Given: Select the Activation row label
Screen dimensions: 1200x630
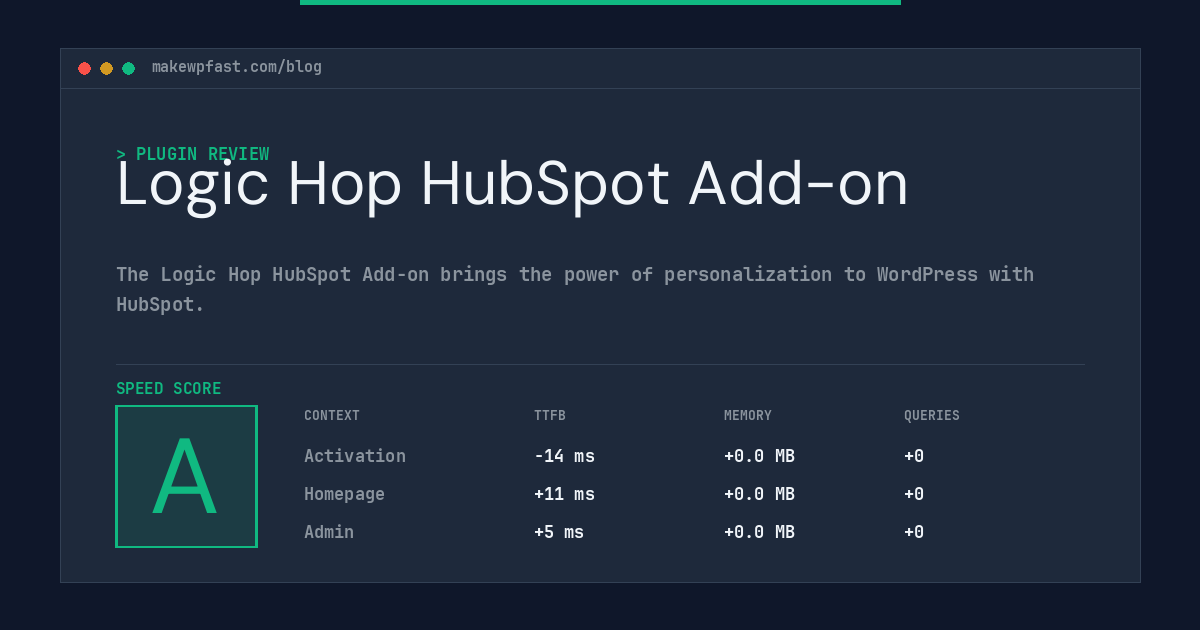Looking at the screenshot, I should [355, 456].
